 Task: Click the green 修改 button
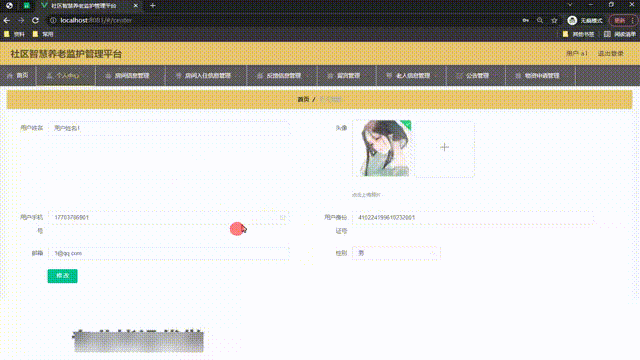[x=62, y=276]
